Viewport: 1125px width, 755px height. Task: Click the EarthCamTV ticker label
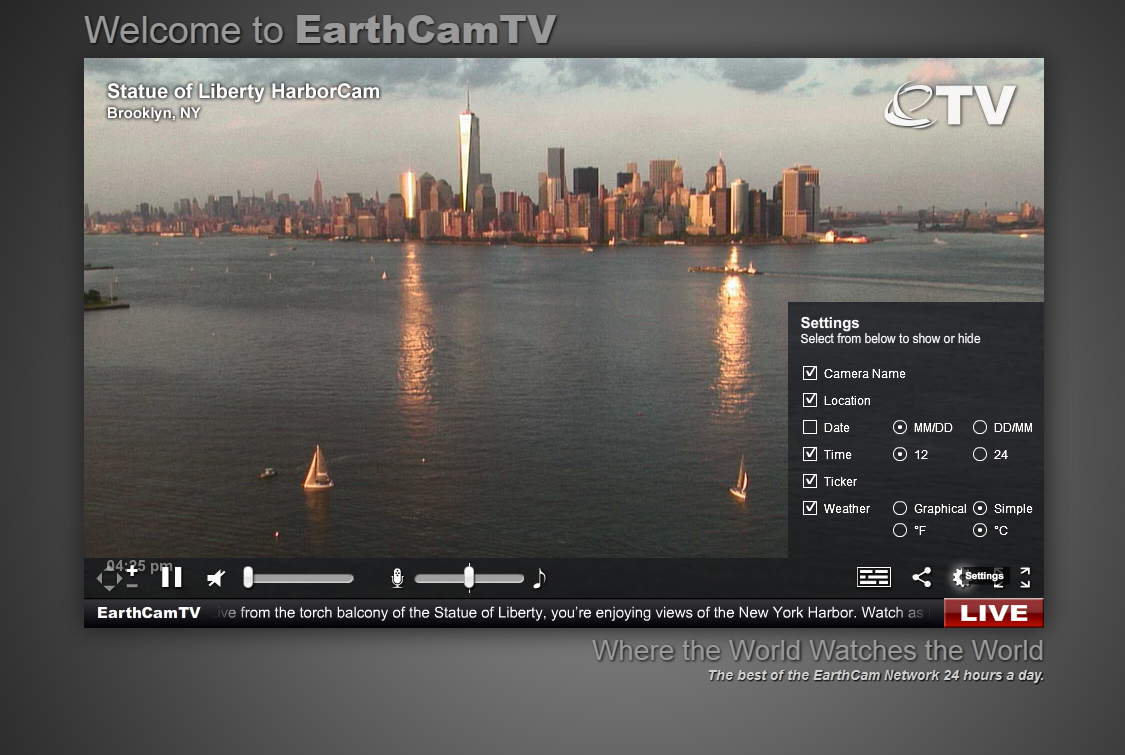click(149, 613)
